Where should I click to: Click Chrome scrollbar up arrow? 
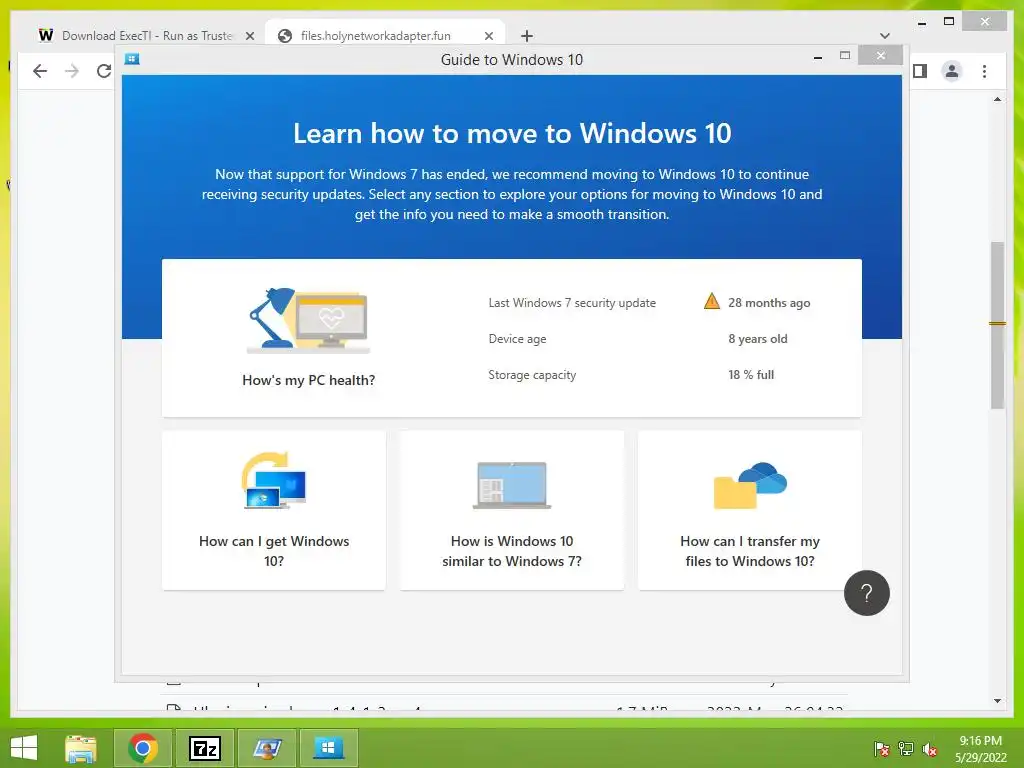[997, 99]
